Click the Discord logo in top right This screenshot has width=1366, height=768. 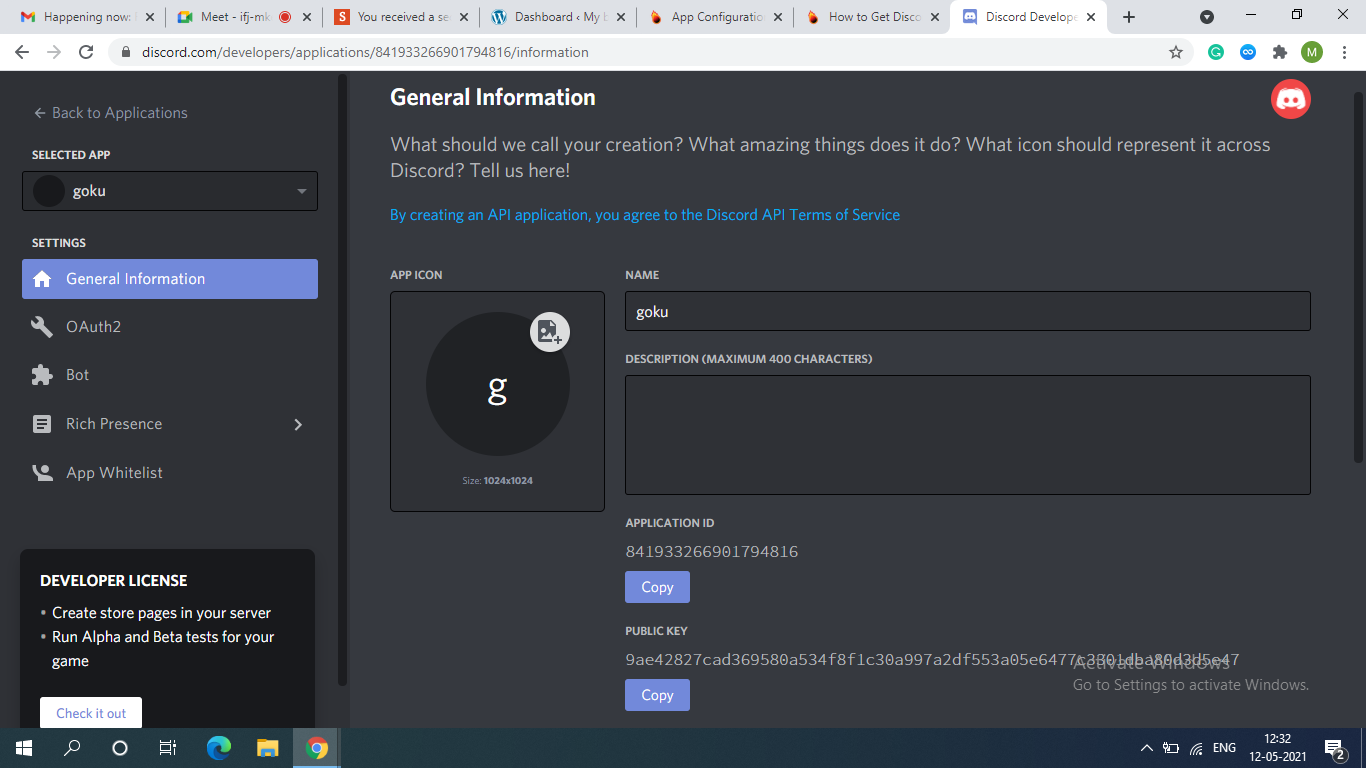pyautogui.click(x=1290, y=99)
